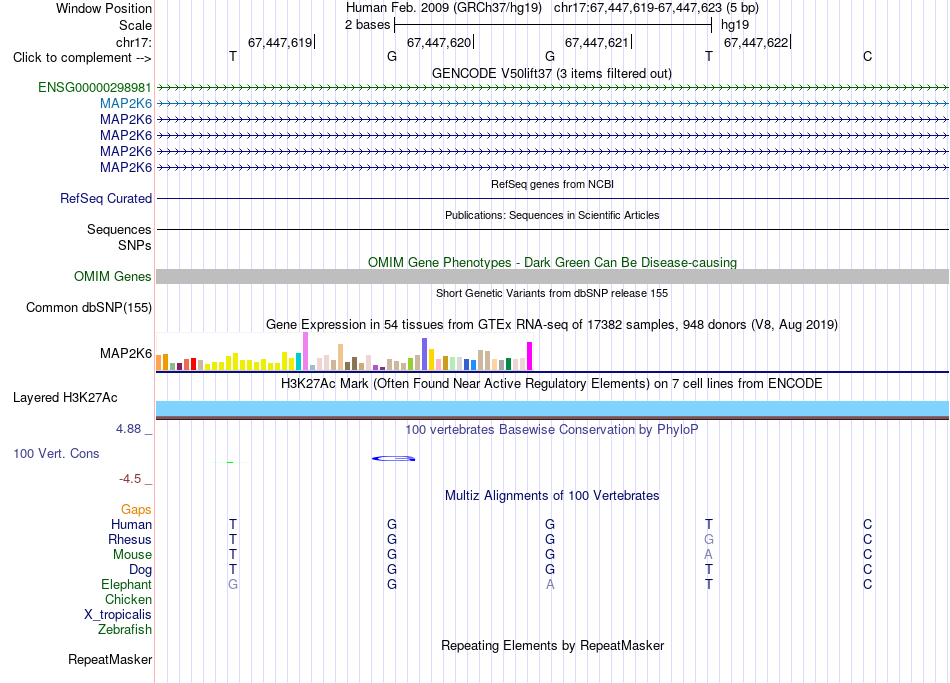
Task: Select the 100 Vert. Cons label
Action: [56, 453]
